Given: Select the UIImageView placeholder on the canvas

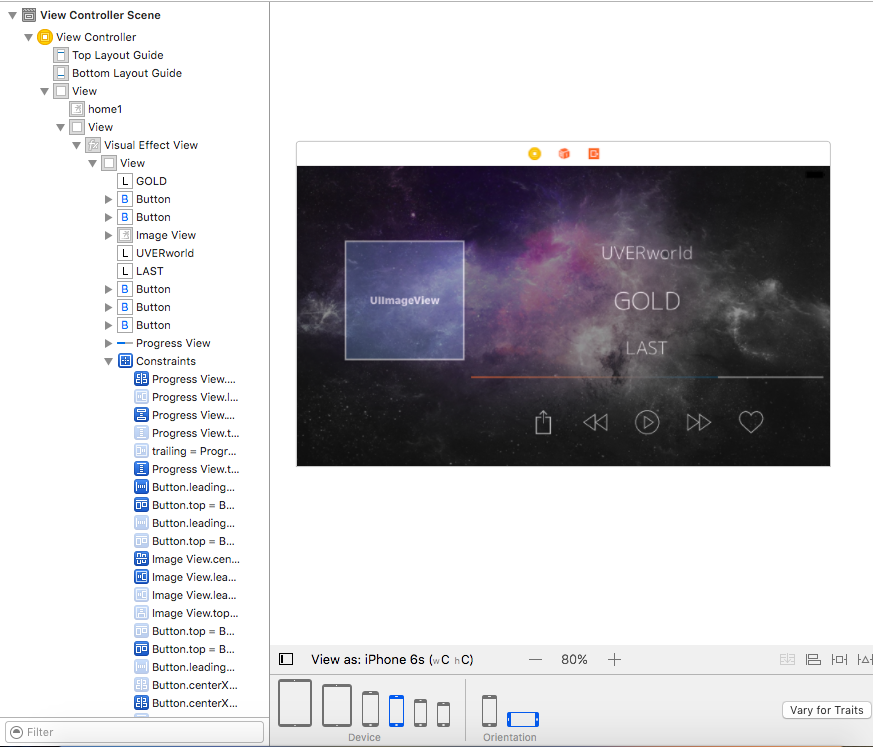Looking at the screenshot, I should [x=405, y=300].
